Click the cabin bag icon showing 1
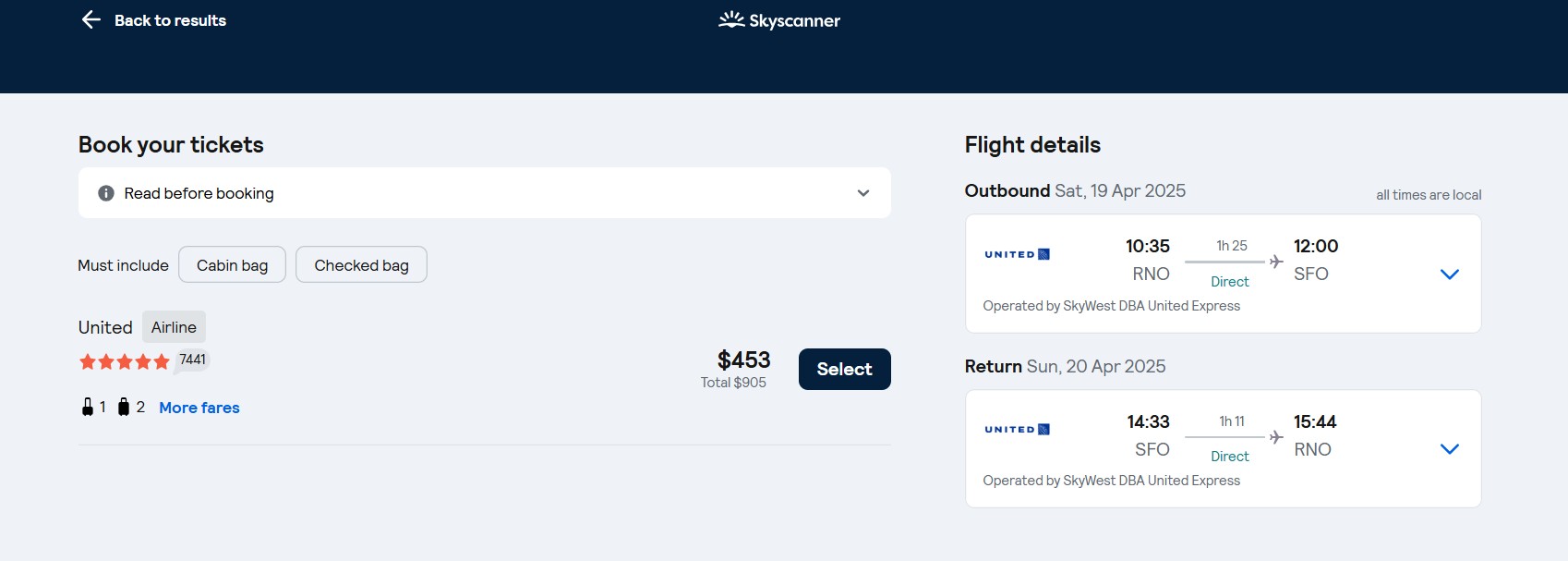Viewport: 1568px width, 561px height. click(88, 407)
